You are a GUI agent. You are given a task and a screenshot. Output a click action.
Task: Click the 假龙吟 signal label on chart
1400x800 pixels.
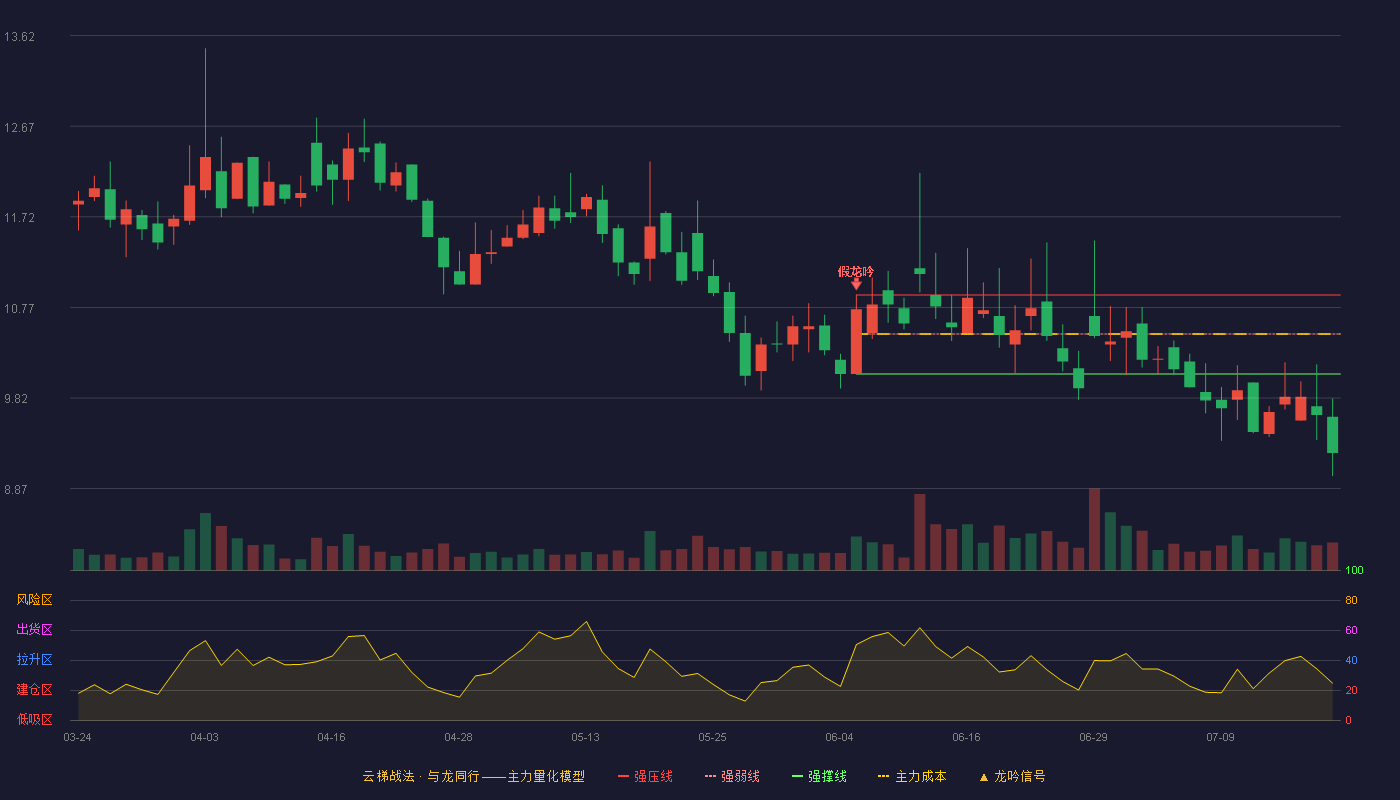856,271
